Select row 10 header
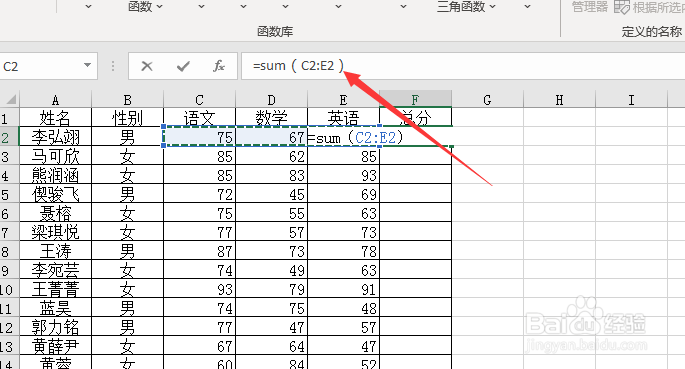The height and width of the screenshot is (369, 685). (x=9, y=289)
